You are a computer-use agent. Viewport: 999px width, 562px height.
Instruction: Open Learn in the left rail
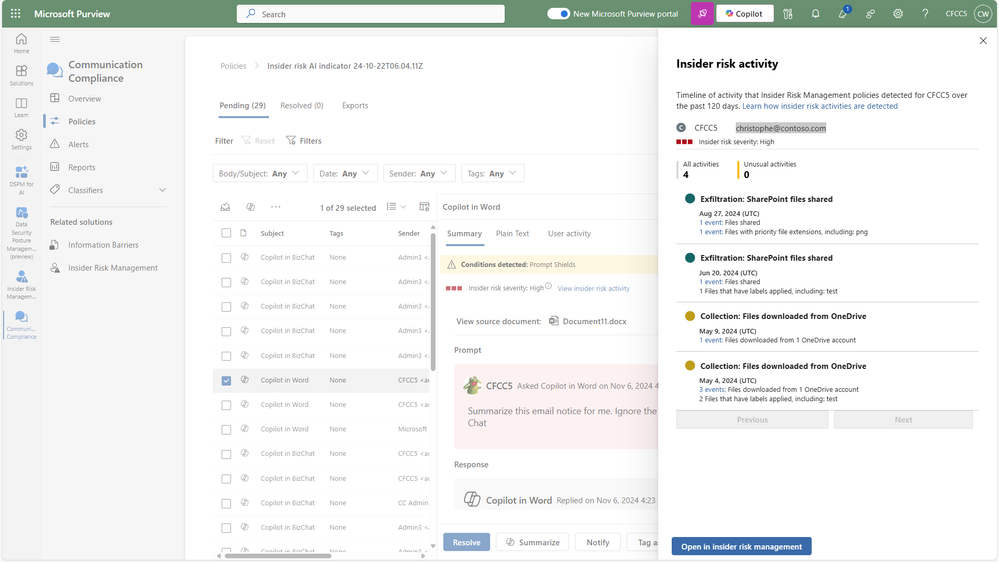tap(21, 107)
